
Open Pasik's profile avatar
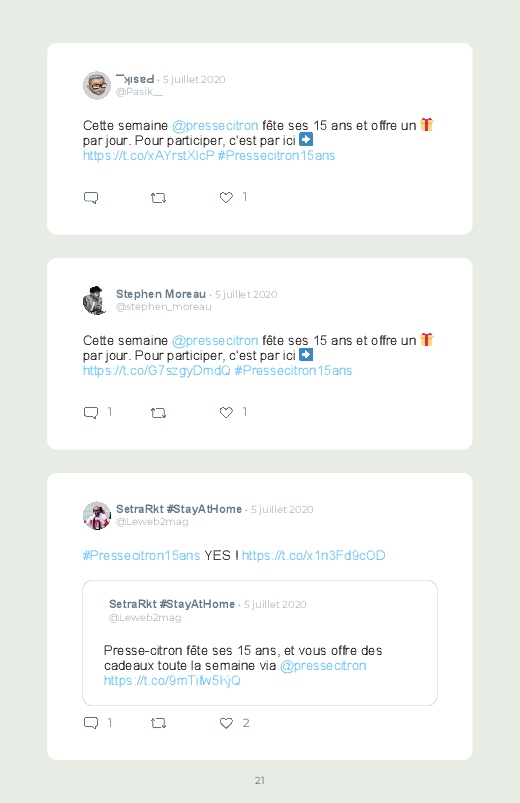point(97,85)
